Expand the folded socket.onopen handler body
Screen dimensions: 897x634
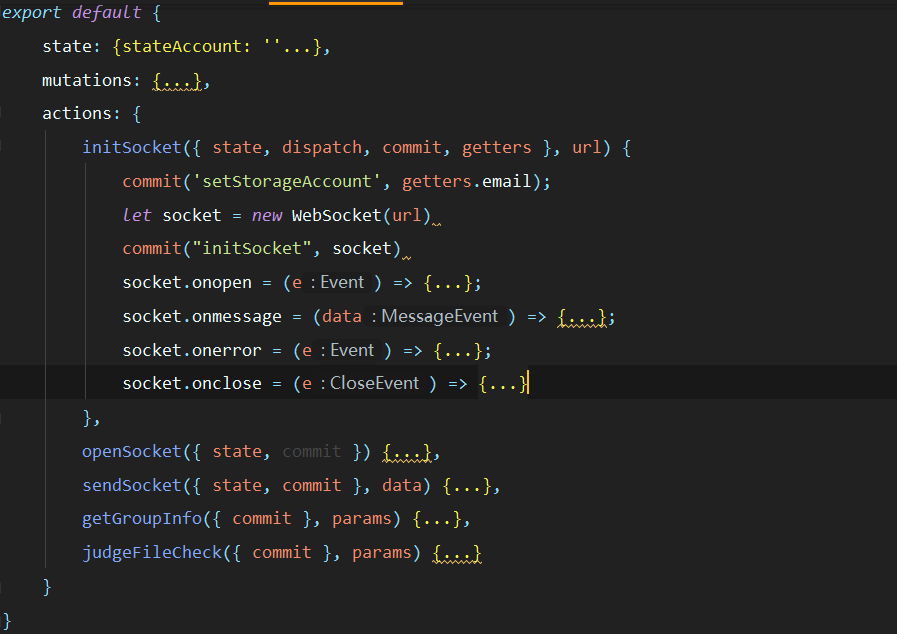click(x=448, y=283)
